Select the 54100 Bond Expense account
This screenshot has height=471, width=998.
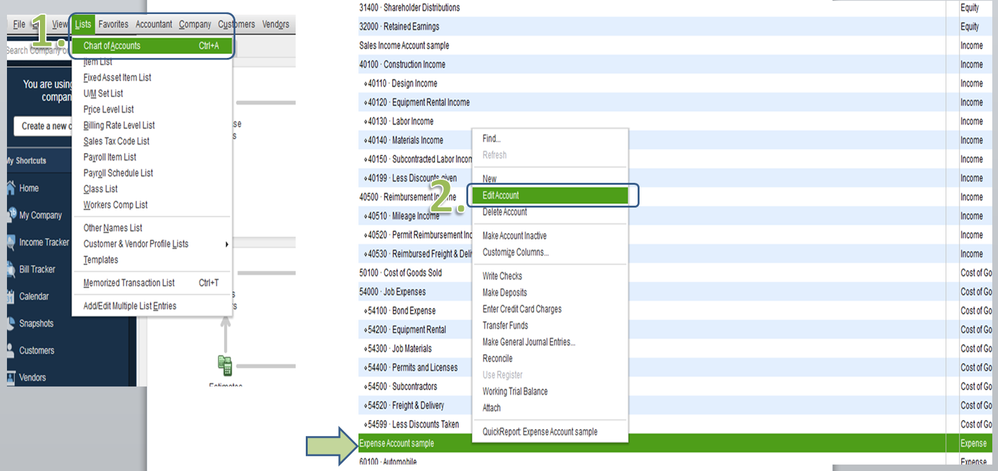(x=674, y=311)
